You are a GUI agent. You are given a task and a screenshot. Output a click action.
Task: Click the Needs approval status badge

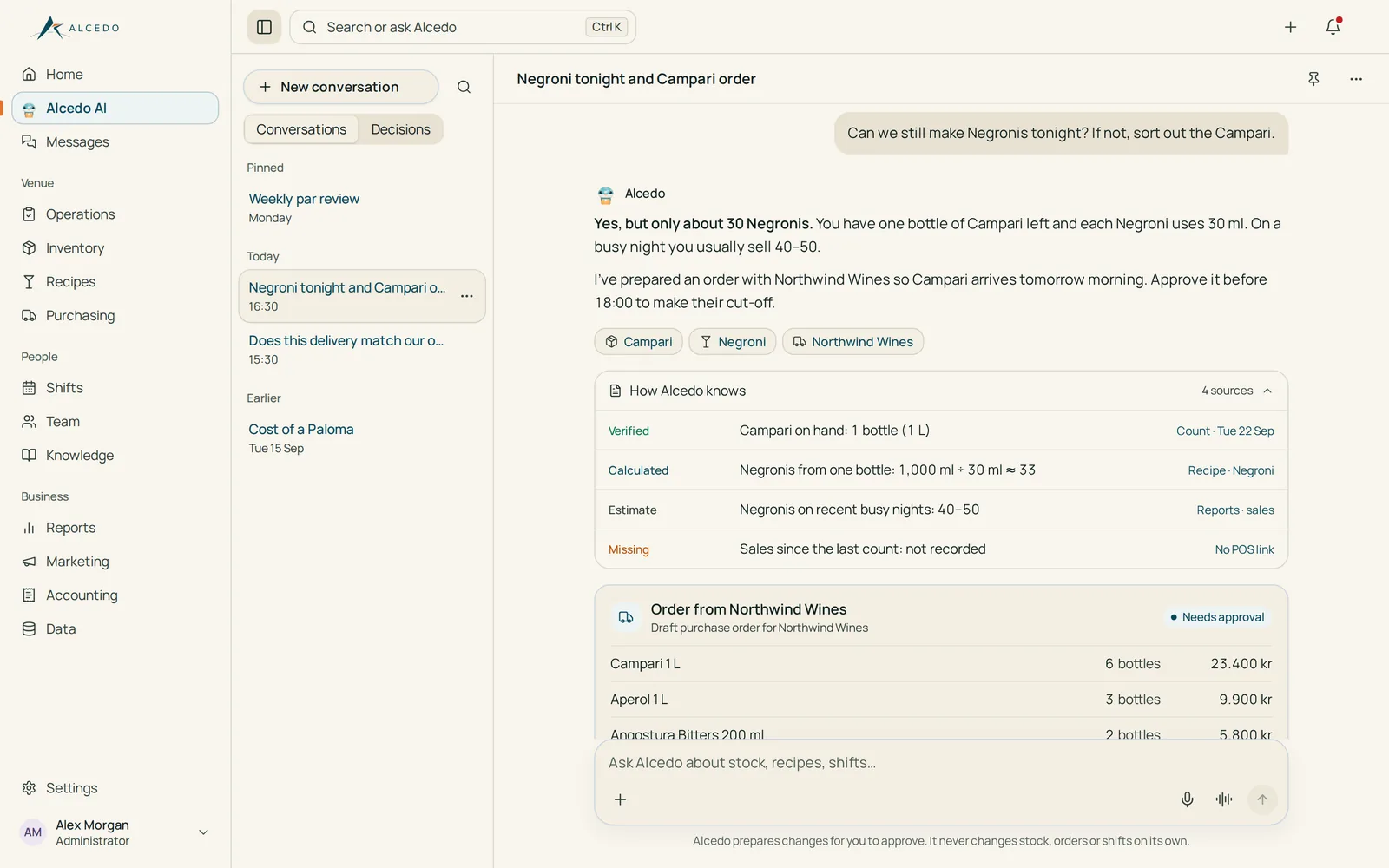pos(1217,617)
